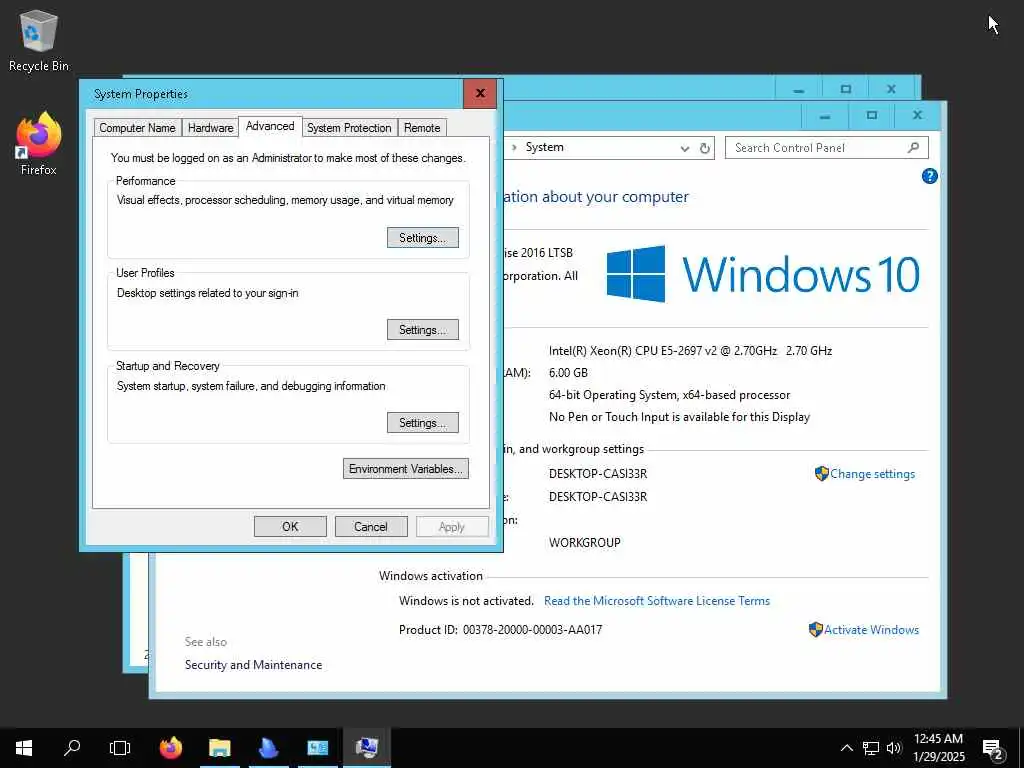Open the volume speaker tray icon

tap(893, 748)
